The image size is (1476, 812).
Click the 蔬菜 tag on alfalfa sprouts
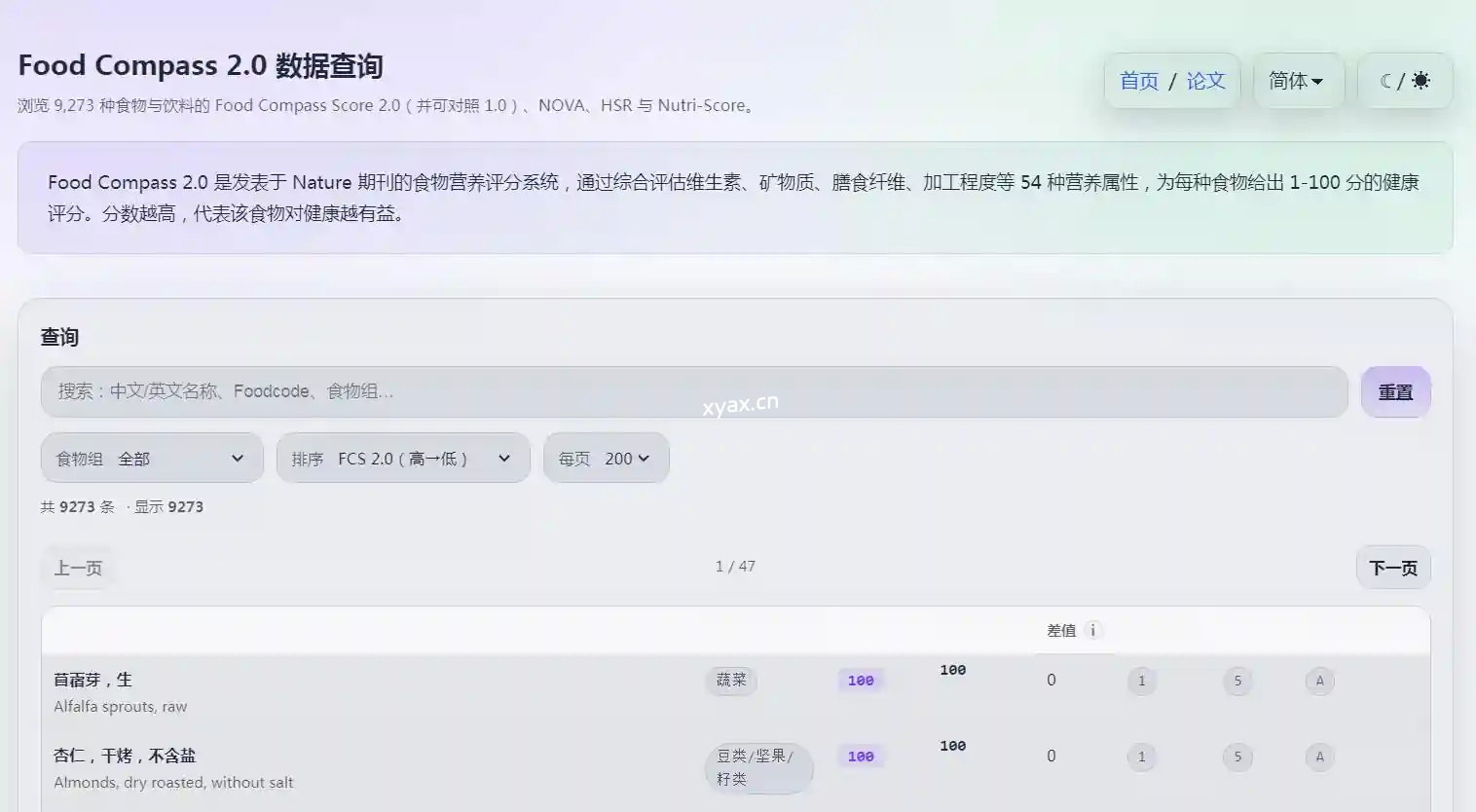point(730,681)
